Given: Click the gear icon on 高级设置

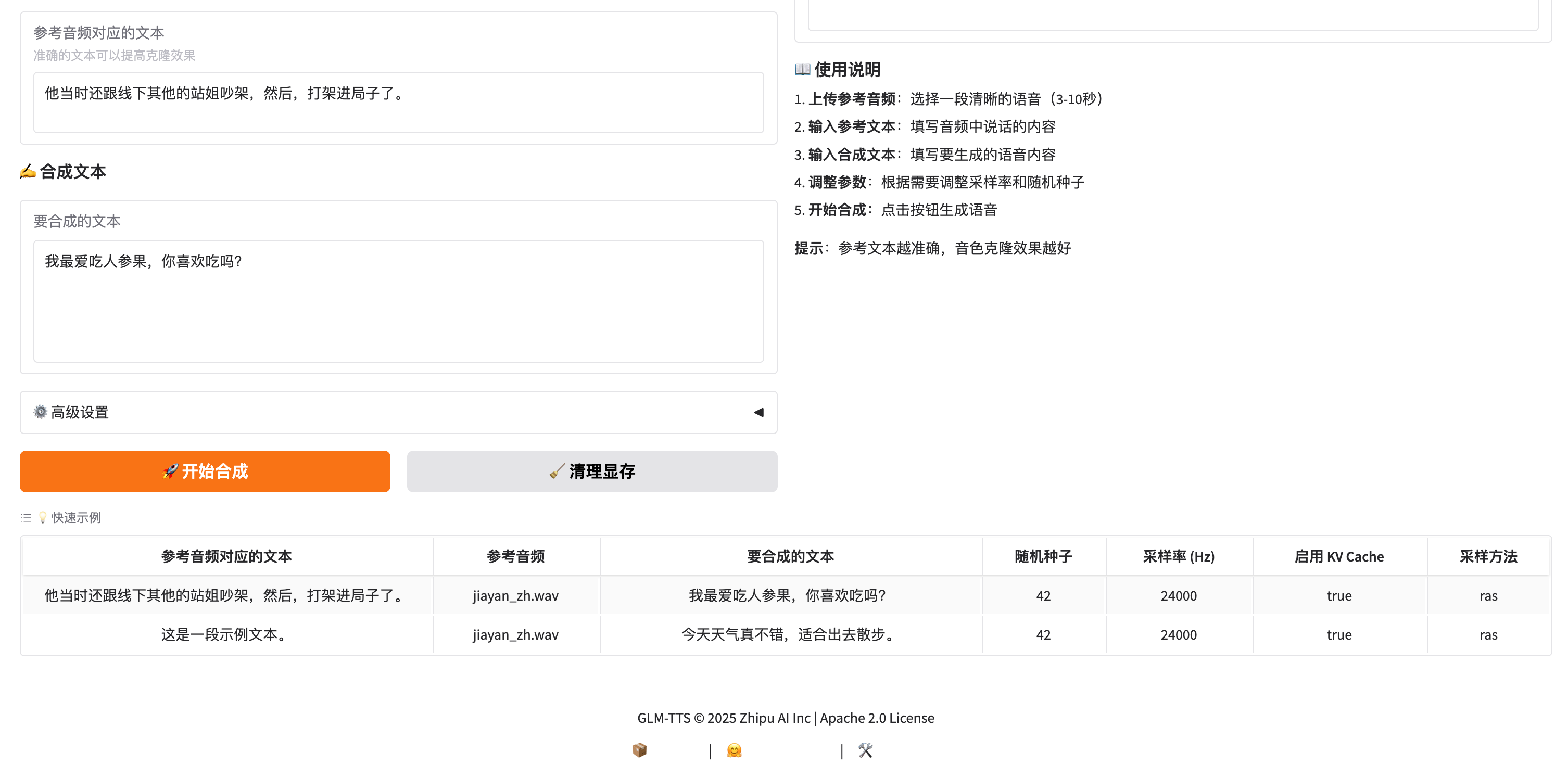Looking at the screenshot, I should tap(40, 412).
